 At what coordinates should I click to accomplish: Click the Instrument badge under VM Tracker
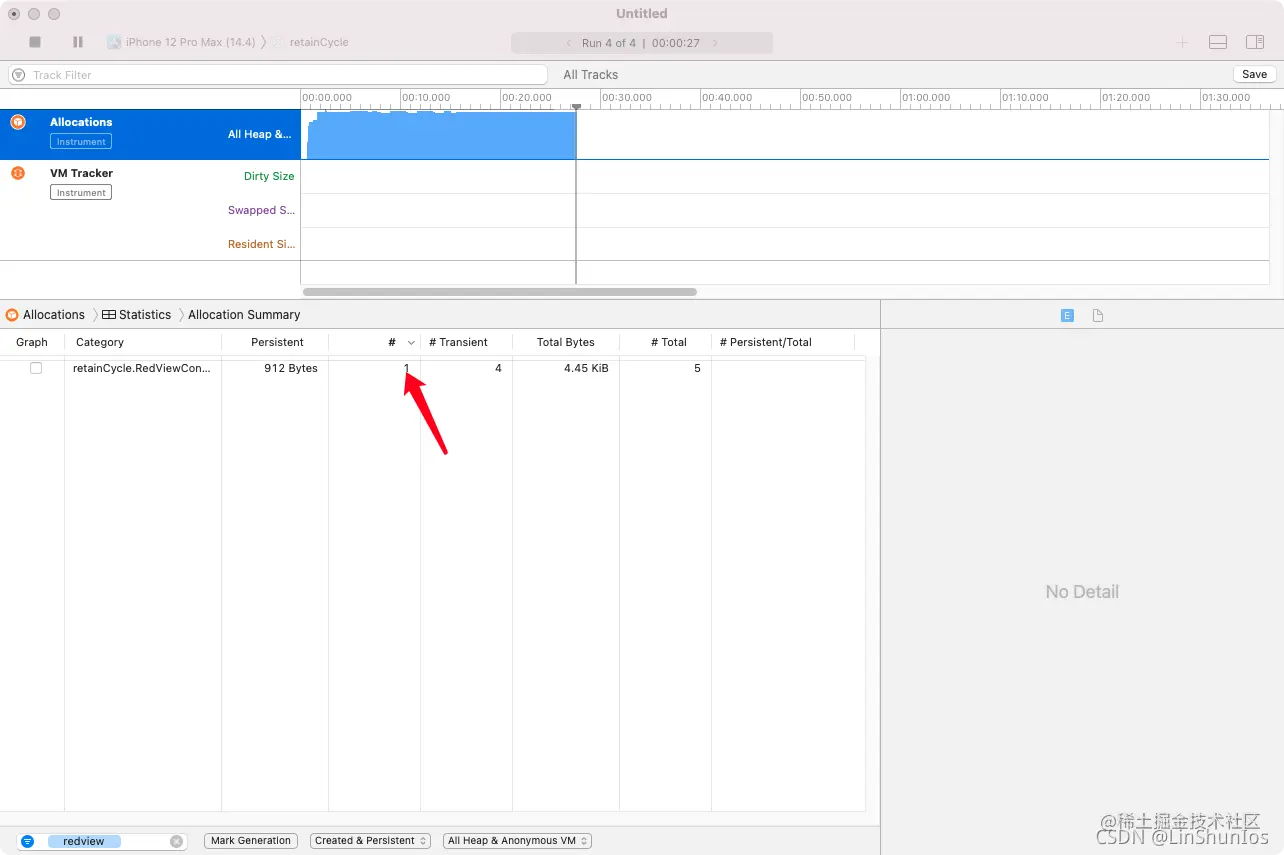(81, 192)
